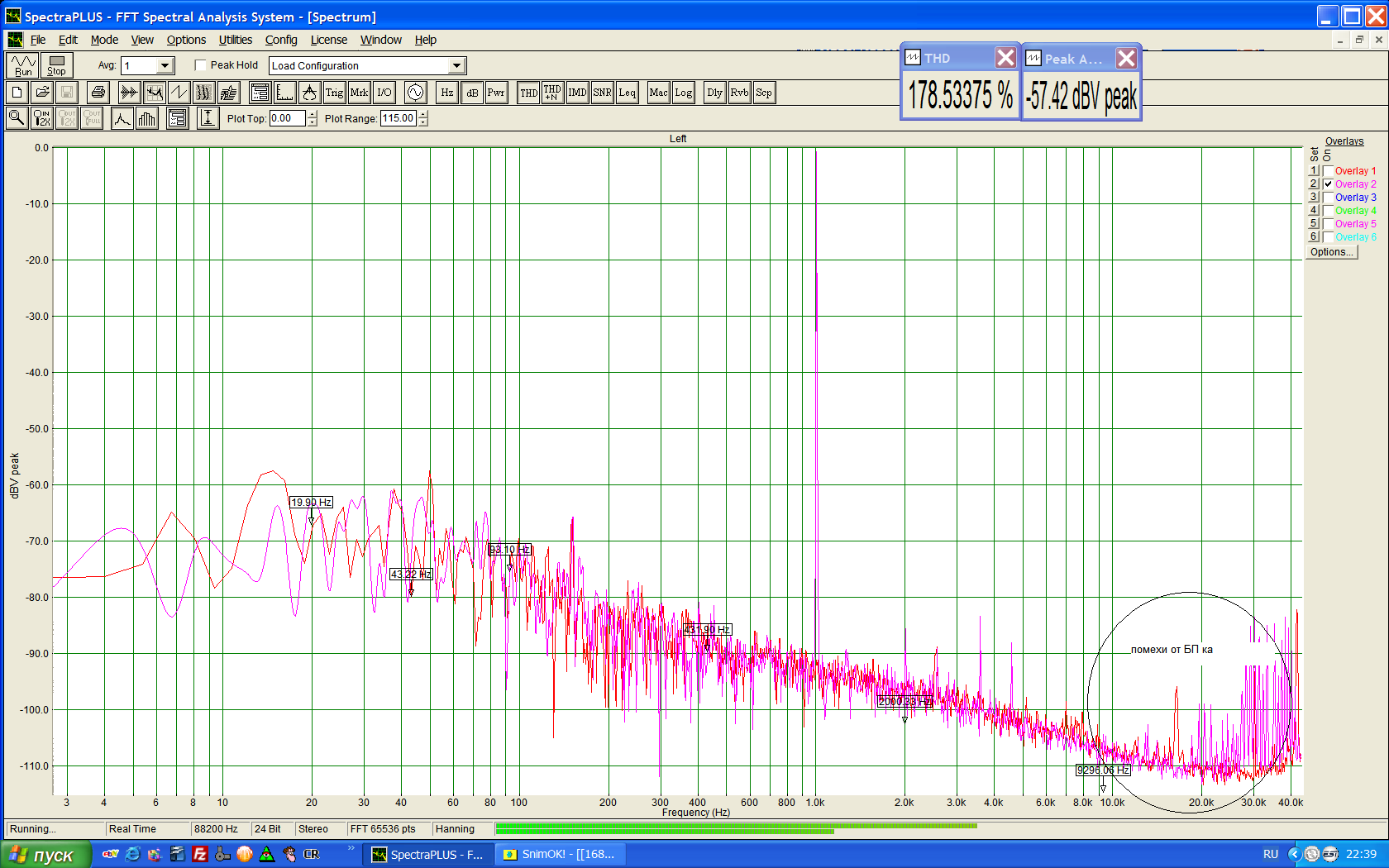Expand the Avg dropdown
1389x868 pixels.
(165, 65)
